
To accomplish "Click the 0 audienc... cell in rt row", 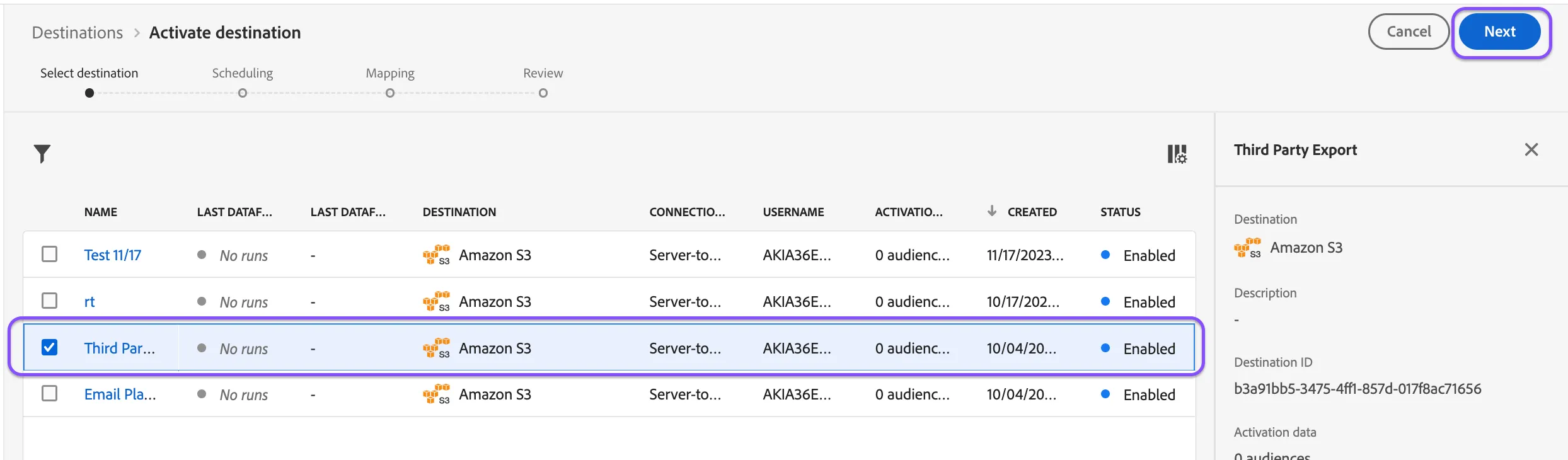I will click(913, 302).
